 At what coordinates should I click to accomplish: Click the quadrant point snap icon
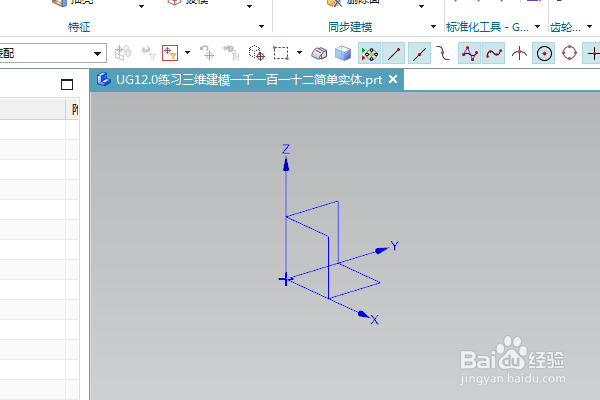click(569, 53)
